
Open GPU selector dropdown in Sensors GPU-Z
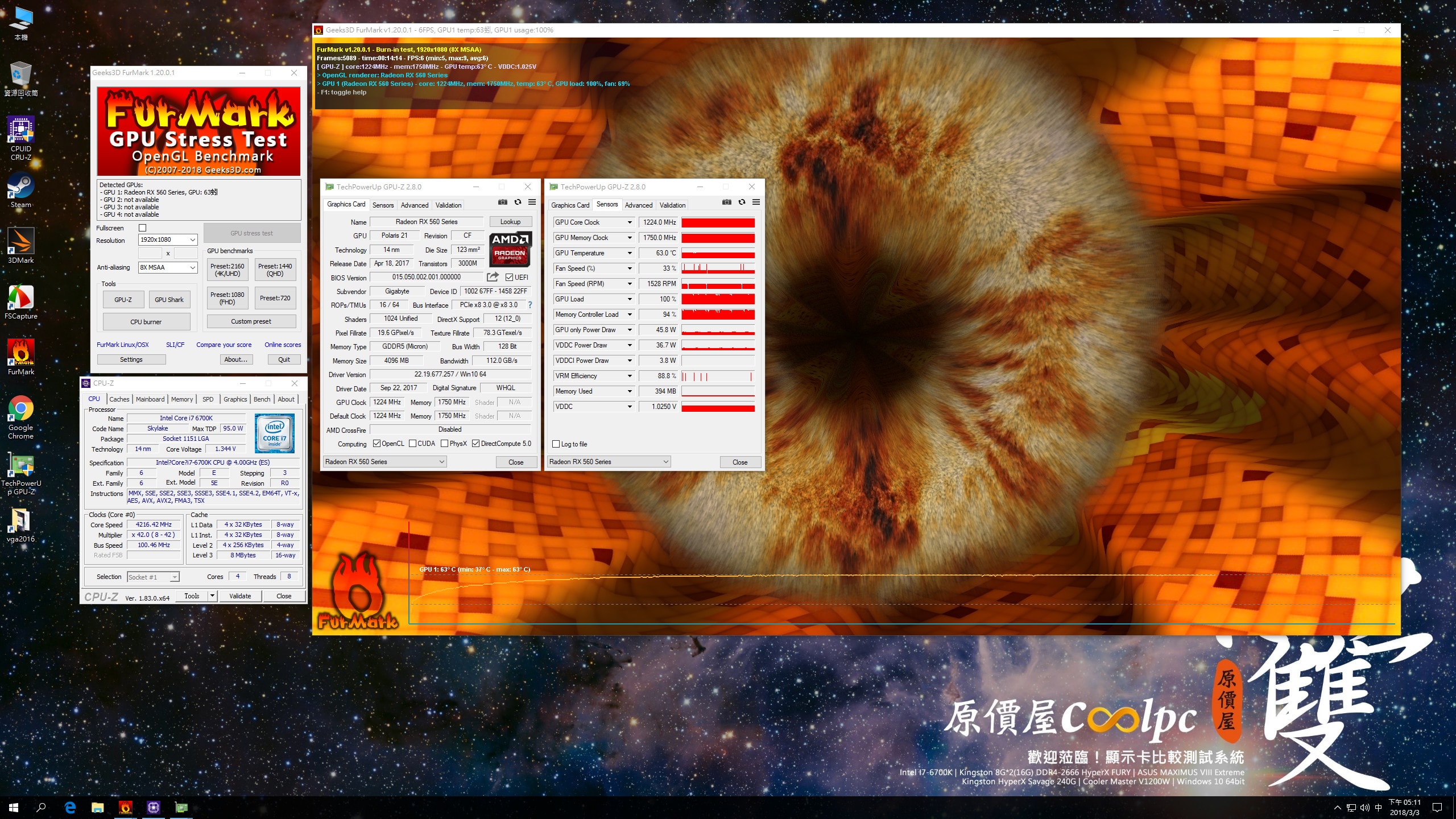(609, 462)
